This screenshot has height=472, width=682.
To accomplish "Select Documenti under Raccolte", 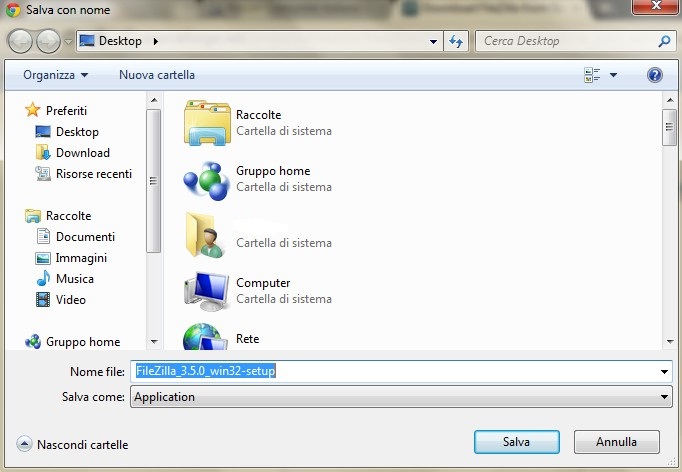I will click(85, 237).
